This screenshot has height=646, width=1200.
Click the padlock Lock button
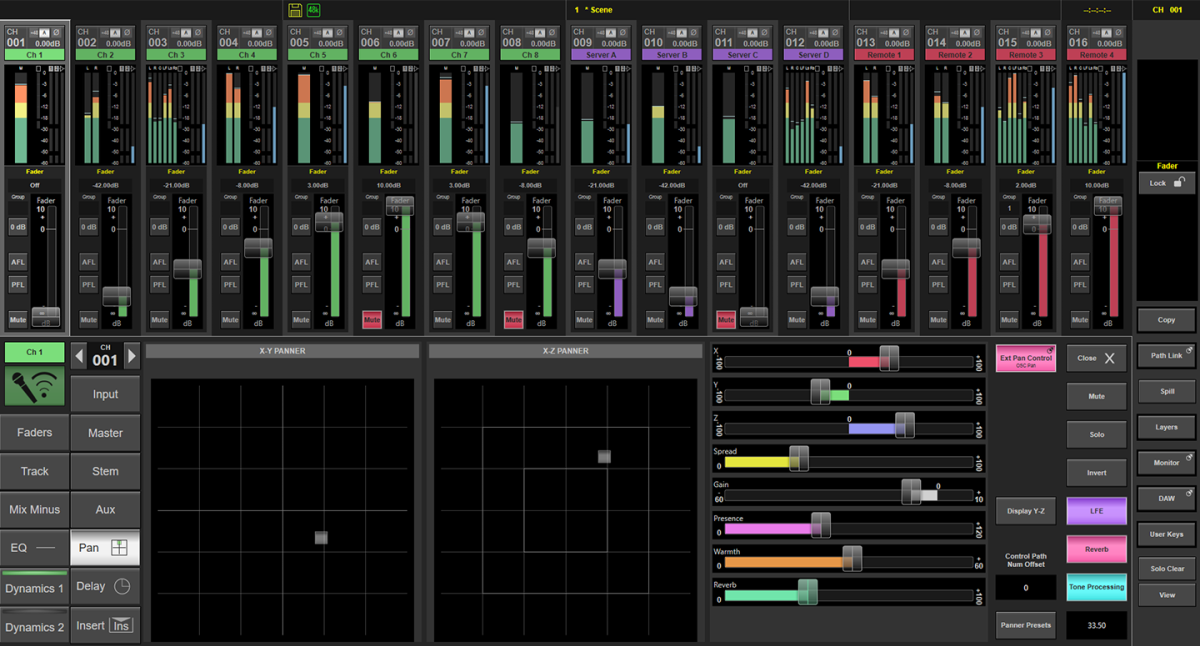coord(1166,183)
